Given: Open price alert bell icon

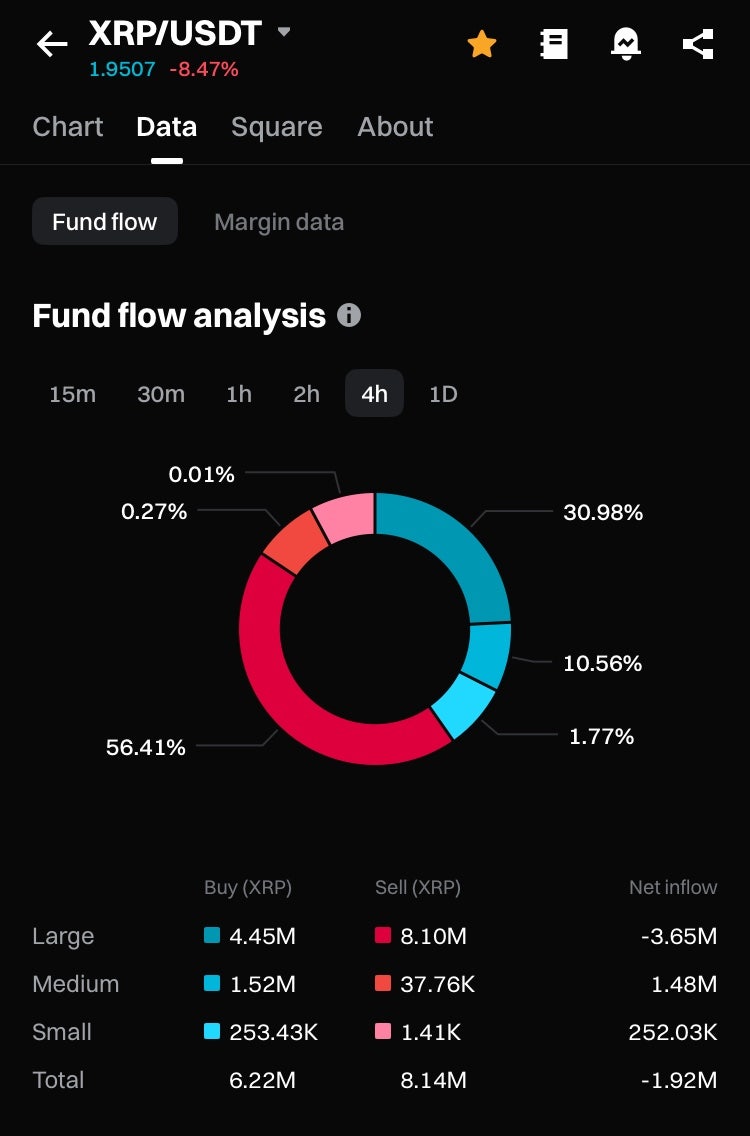Looking at the screenshot, I should (x=626, y=44).
